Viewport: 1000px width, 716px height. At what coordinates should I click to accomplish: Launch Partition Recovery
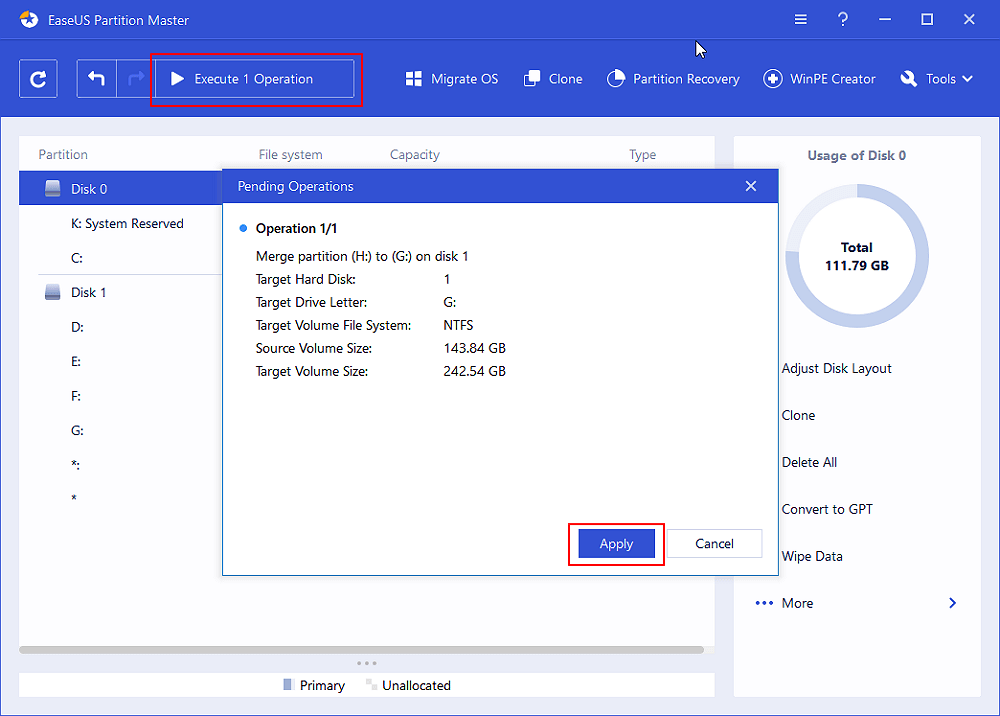[673, 79]
